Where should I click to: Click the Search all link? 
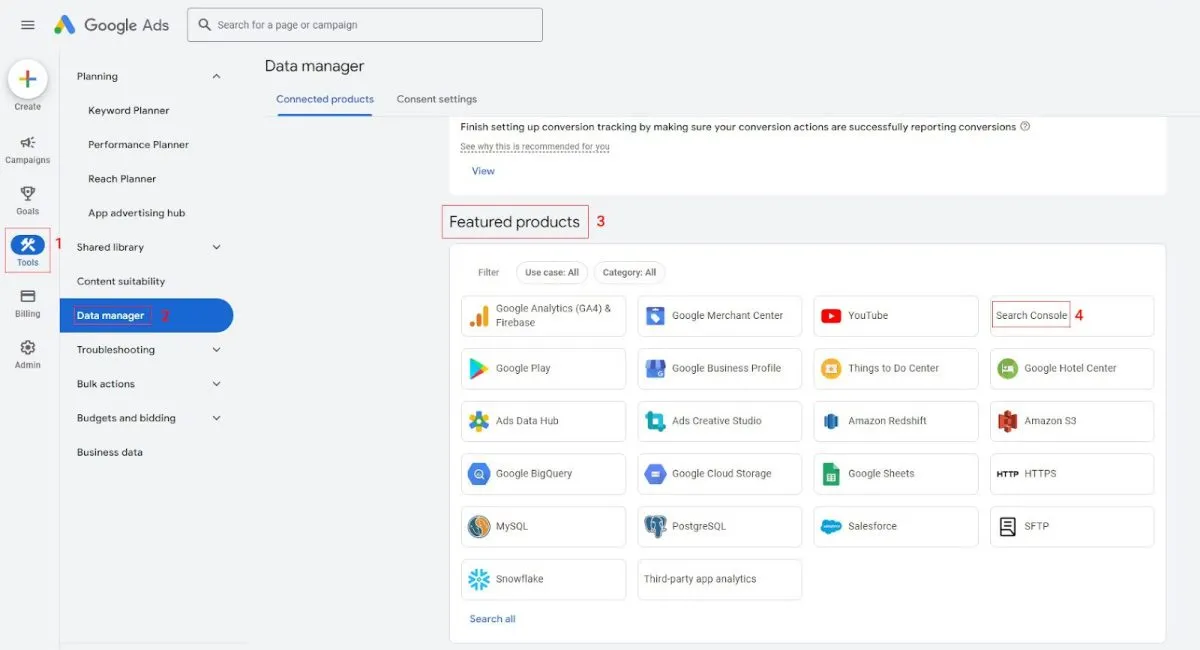492,619
